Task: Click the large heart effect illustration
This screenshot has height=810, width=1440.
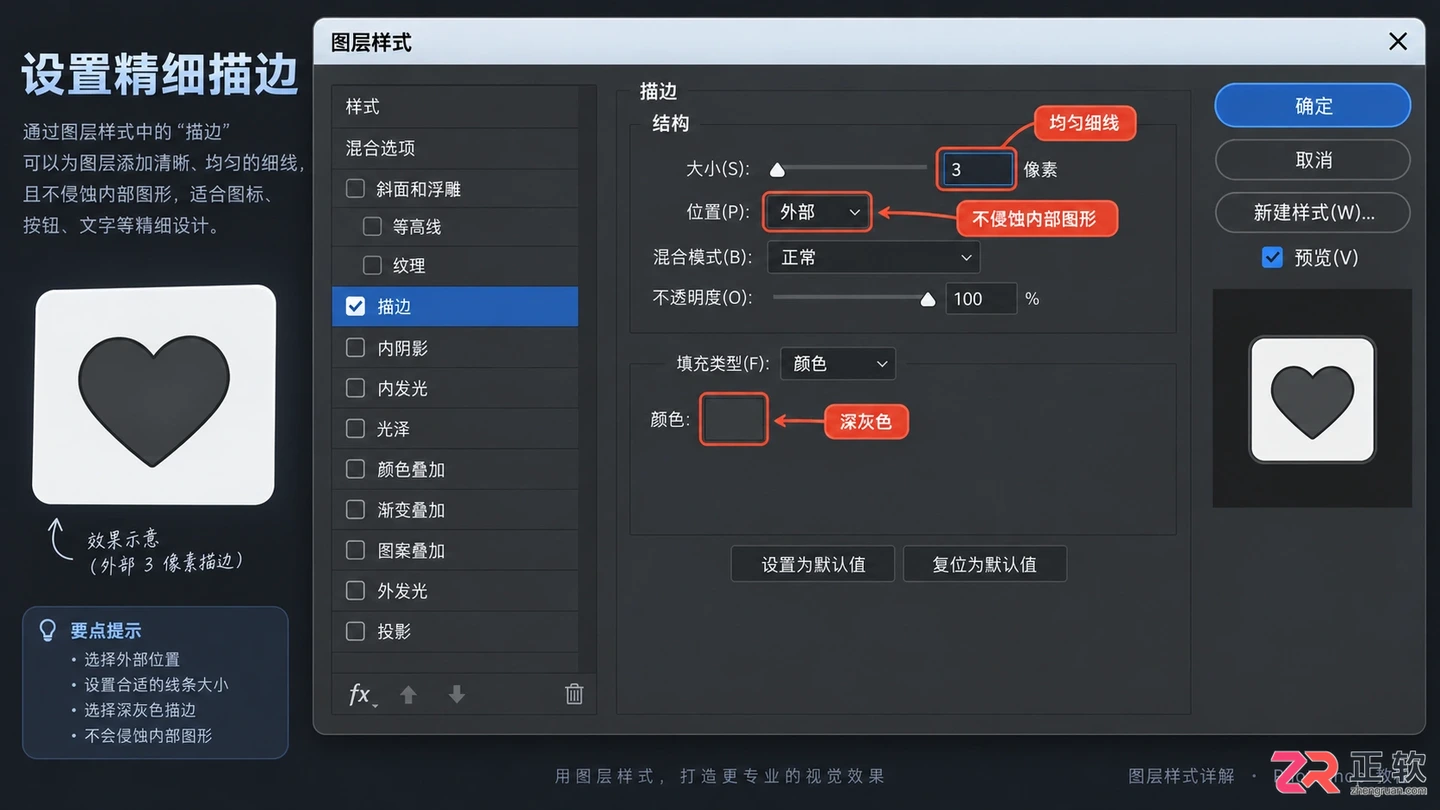Action: [x=154, y=395]
